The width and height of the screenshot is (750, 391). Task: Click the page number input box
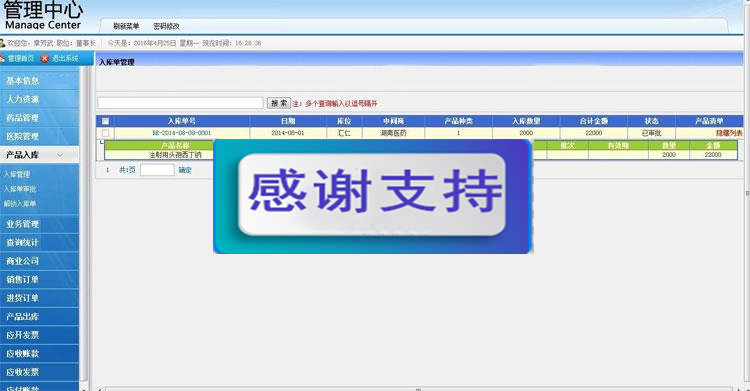click(x=157, y=170)
